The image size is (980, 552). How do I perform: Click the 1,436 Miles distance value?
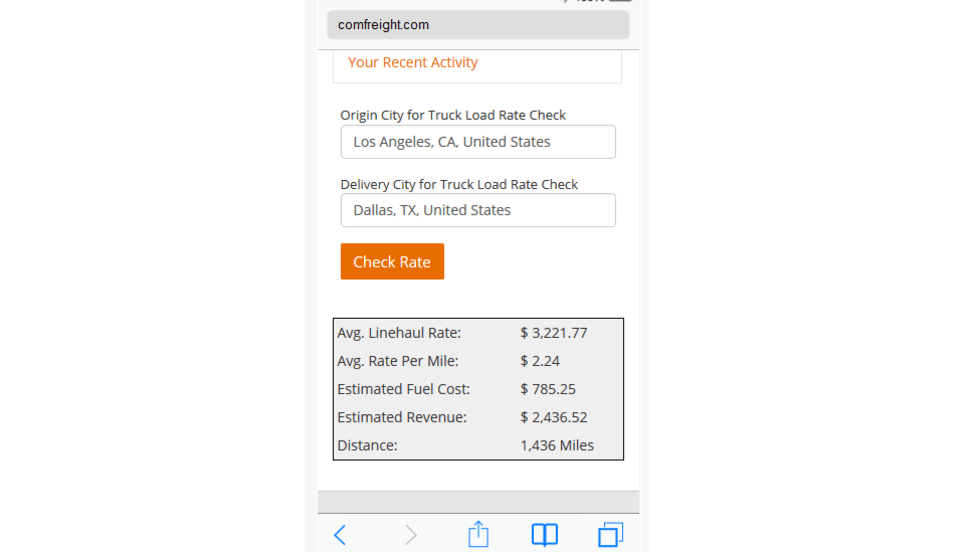(556, 445)
